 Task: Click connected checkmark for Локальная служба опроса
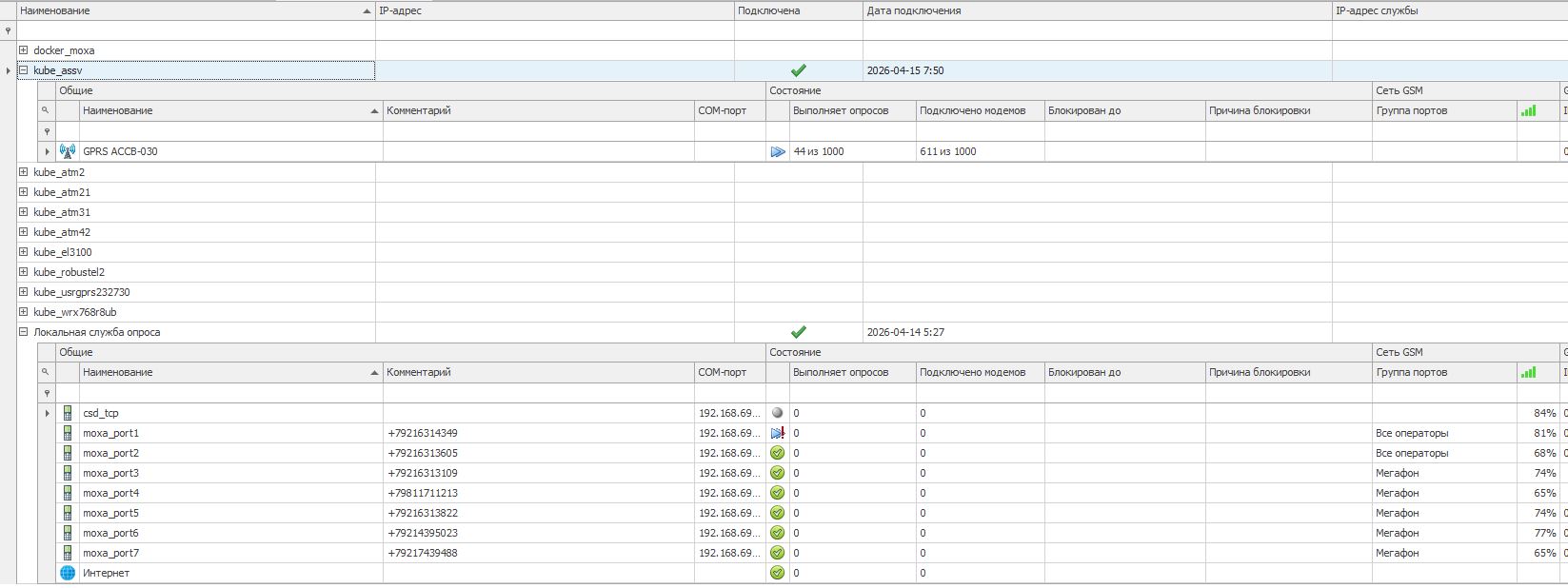(x=798, y=332)
